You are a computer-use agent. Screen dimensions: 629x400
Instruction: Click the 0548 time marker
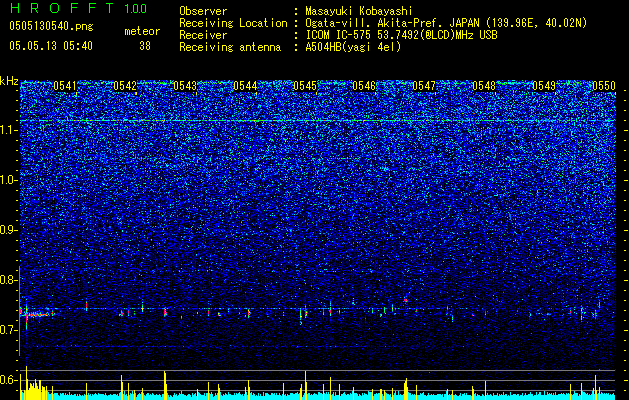484,86
